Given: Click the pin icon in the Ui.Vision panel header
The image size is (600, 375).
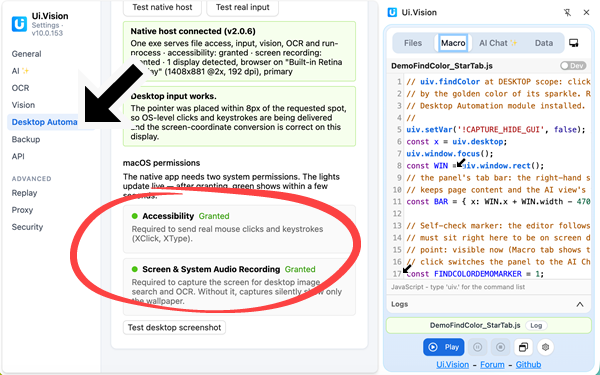Looking at the screenshot, I should click(567, 13).
